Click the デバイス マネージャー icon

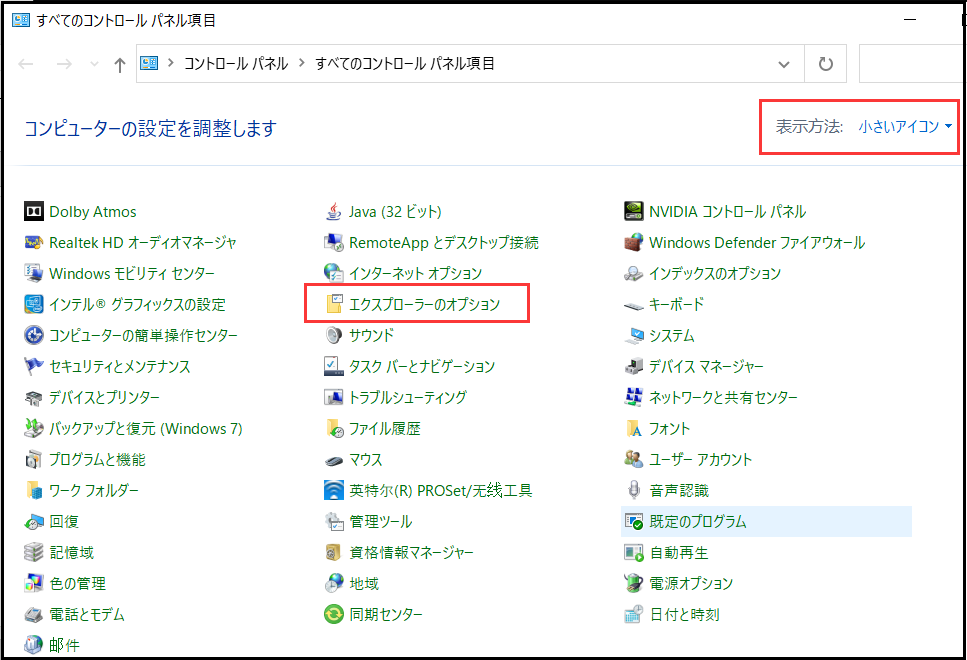(633, 366)
